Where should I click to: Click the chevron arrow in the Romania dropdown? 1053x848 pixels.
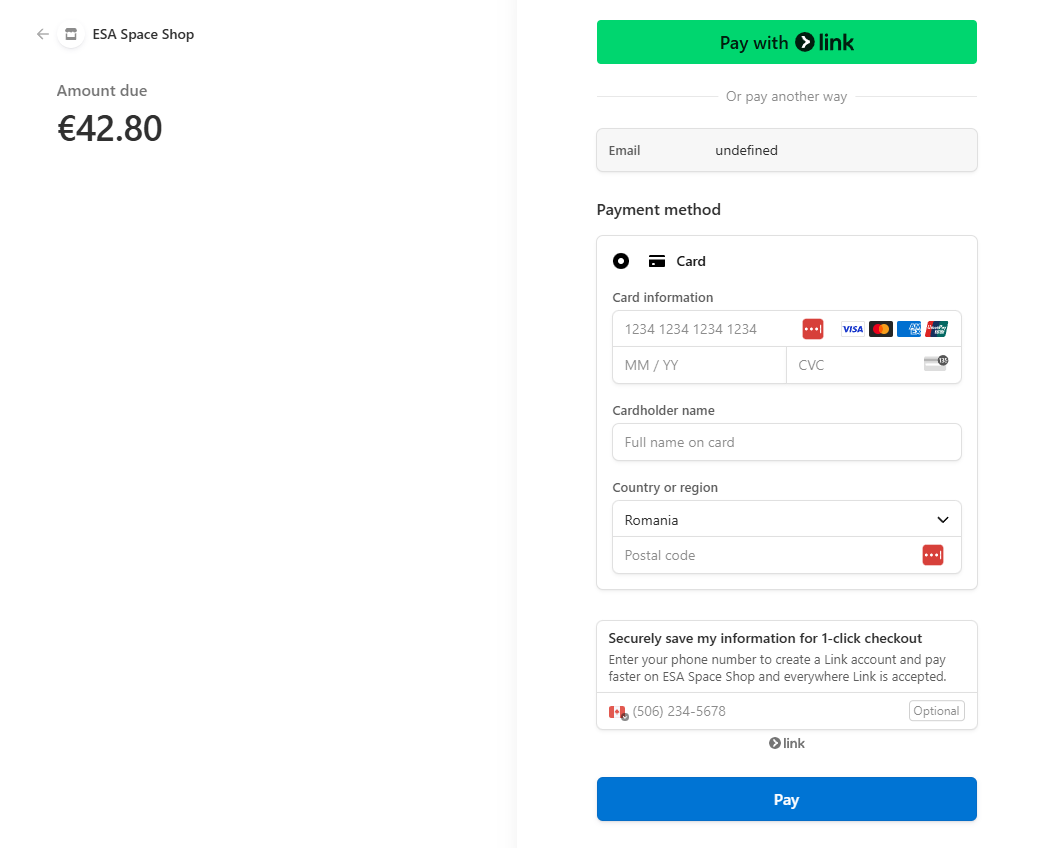click(x=943, y=520)
